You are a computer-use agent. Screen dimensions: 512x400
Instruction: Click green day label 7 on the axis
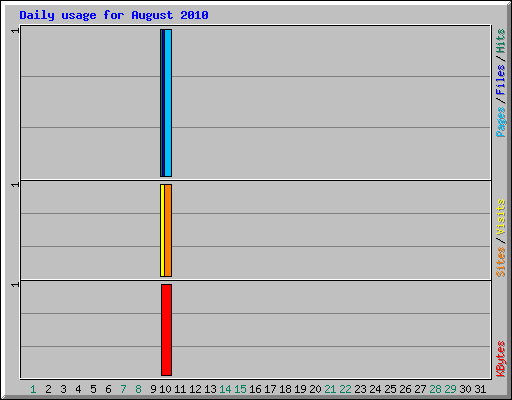[123, 389]
